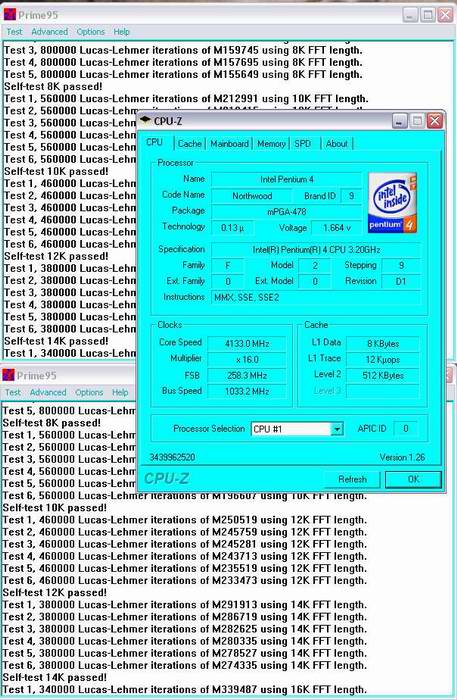Viewport: 457px width, 700px height.
Task: Click the Brand ID value 9
Action: pos(351,196)
